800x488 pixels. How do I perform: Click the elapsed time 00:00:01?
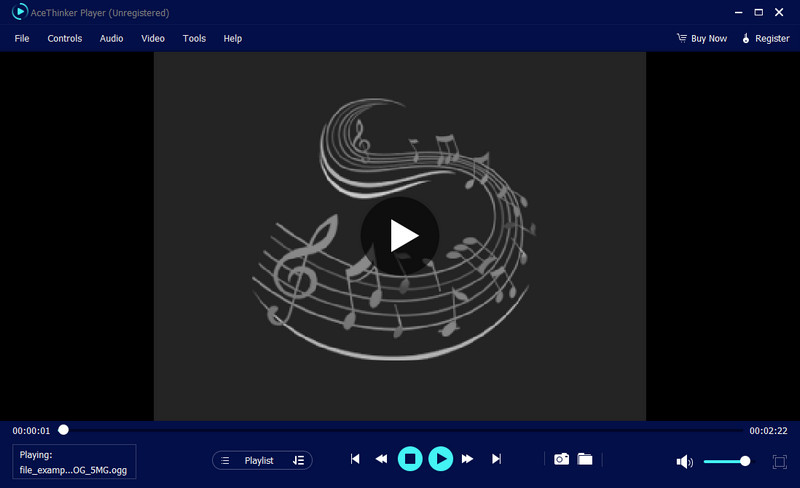click(31, 431)
